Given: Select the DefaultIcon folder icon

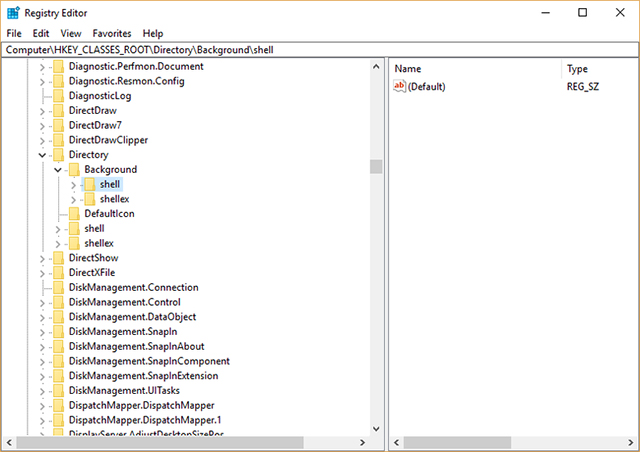Looking at the screenshot, I should [74, 214].
